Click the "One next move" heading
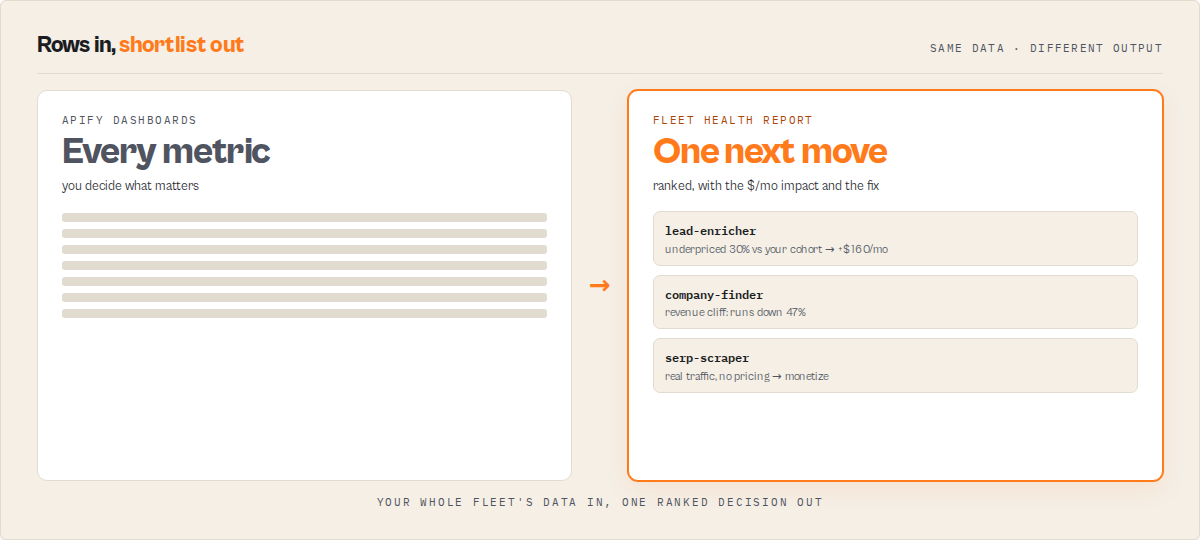The image size is (1200, 540). click(x=770, y=151)
